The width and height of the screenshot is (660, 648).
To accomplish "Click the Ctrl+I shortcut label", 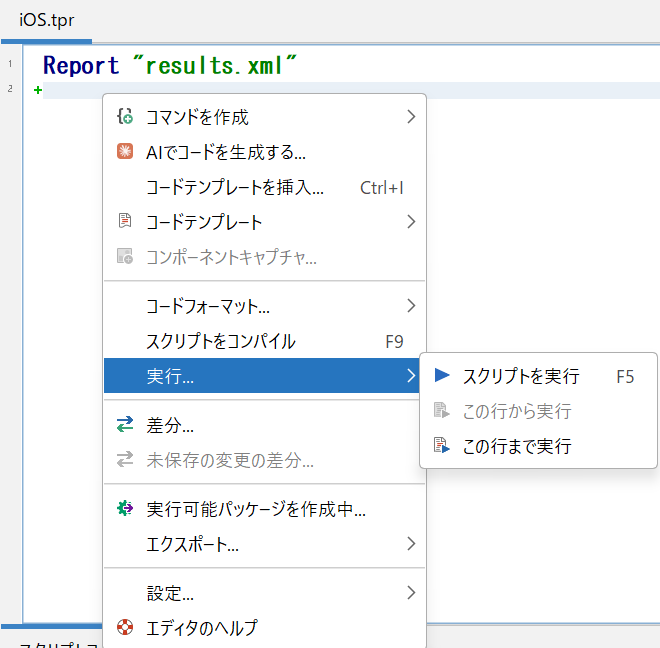I will point(381,187).
